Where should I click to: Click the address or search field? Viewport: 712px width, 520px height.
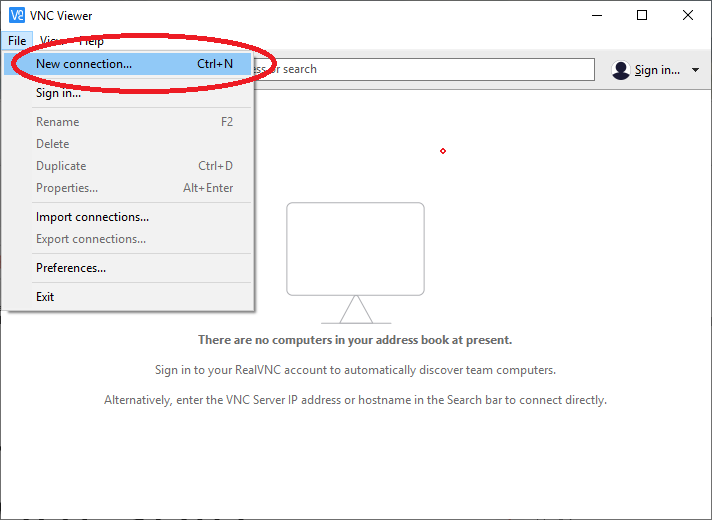pos(422,69)
